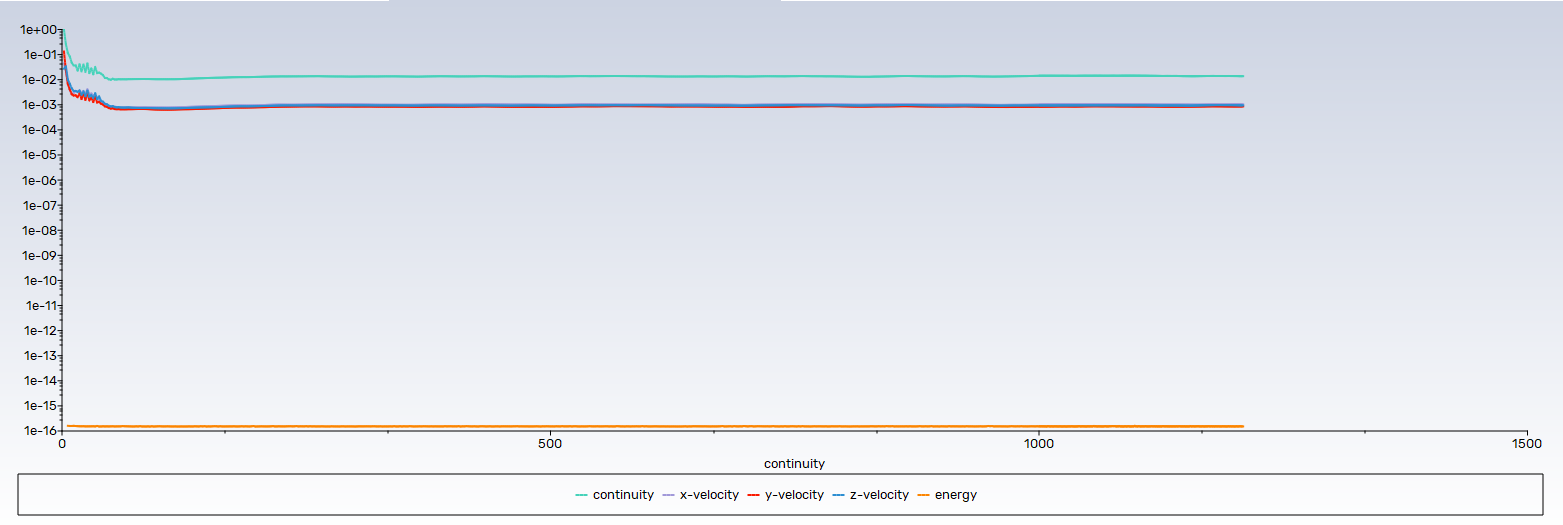Click the 500 x-axis tick label
The height and width of the screenshot is (525, 1563).
click(x=551, y=442)
